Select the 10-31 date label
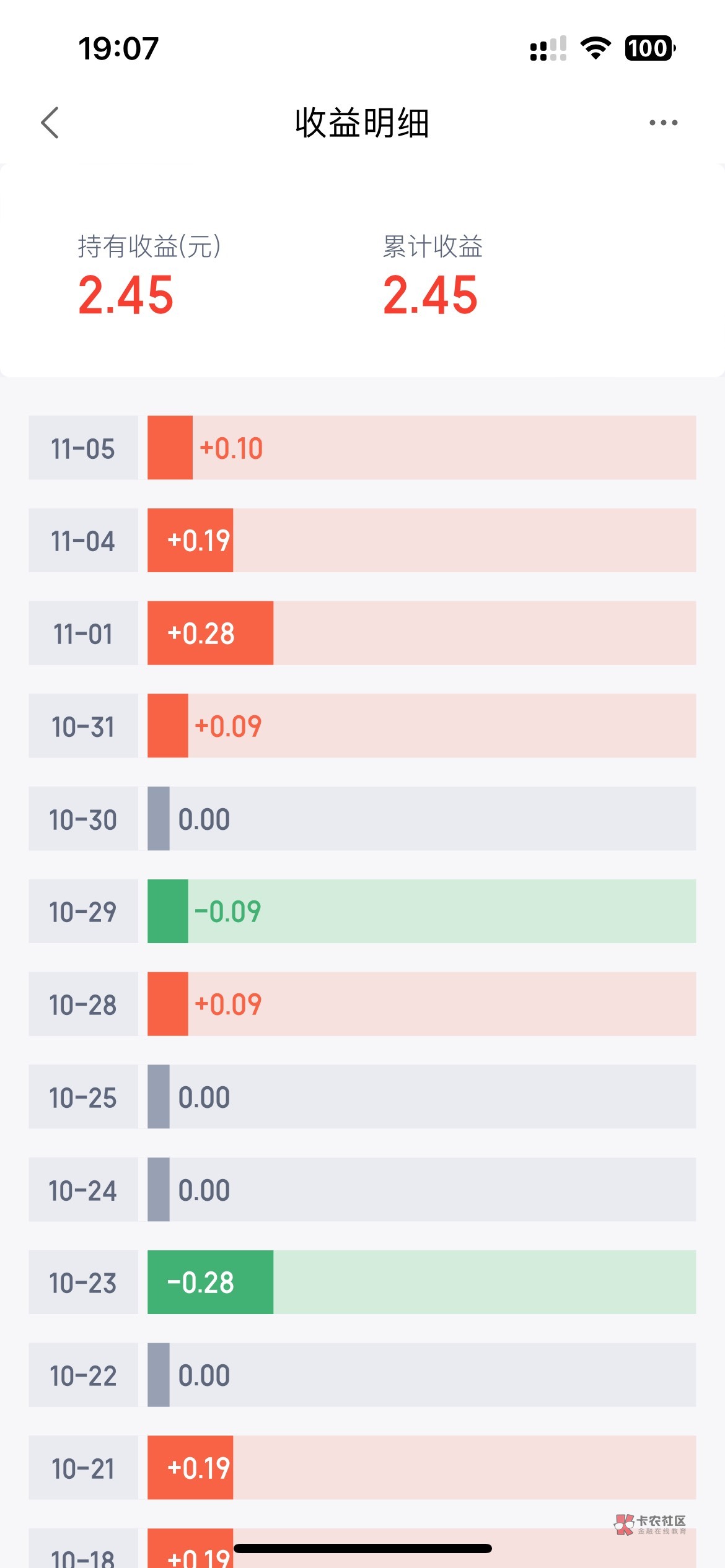This screenshot has width=725, height=1568. coord(83,726)
